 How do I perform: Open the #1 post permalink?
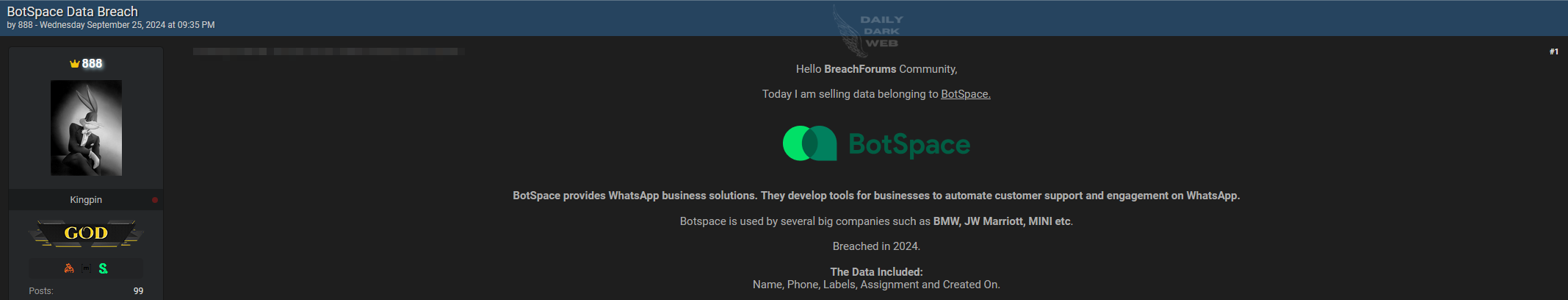pos(1554,51)
